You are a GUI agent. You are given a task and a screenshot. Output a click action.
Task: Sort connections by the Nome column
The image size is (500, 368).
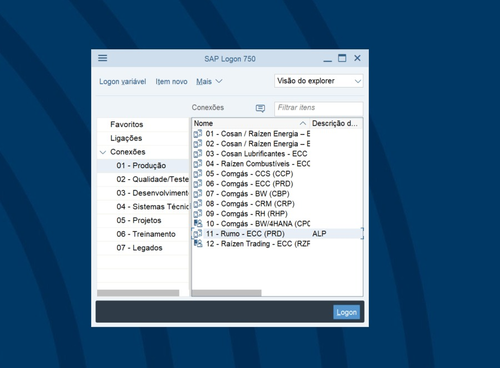[x=251, y=123]
